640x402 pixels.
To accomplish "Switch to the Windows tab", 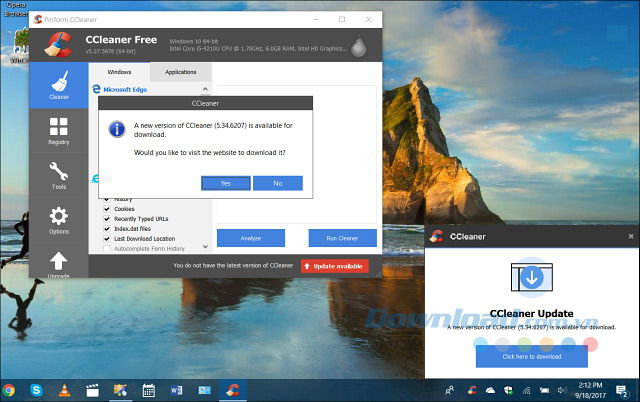I will pyautogui.click(x=119, y=72).
